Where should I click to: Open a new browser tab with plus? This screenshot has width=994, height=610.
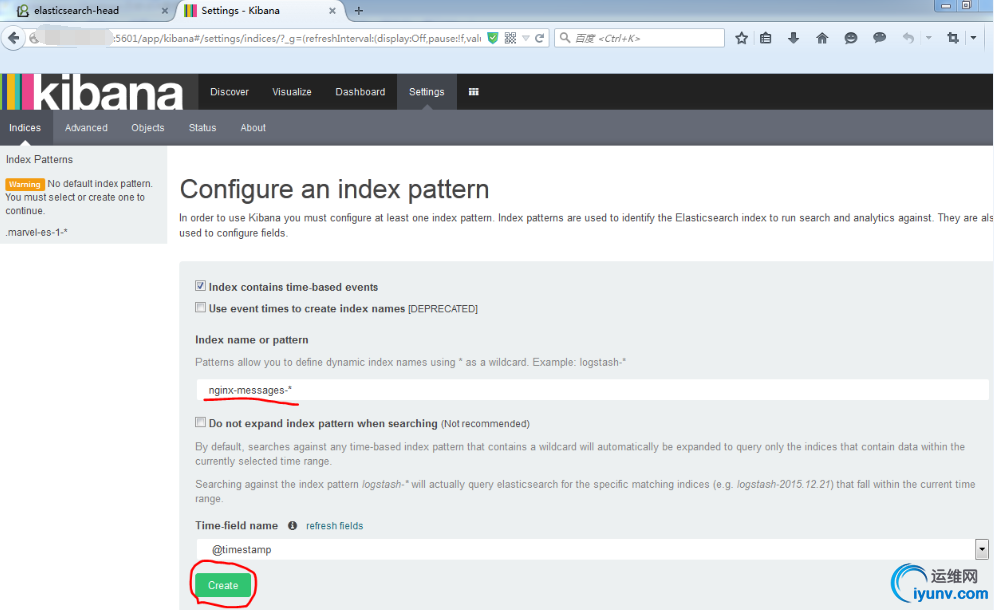(x=359, y=11)
